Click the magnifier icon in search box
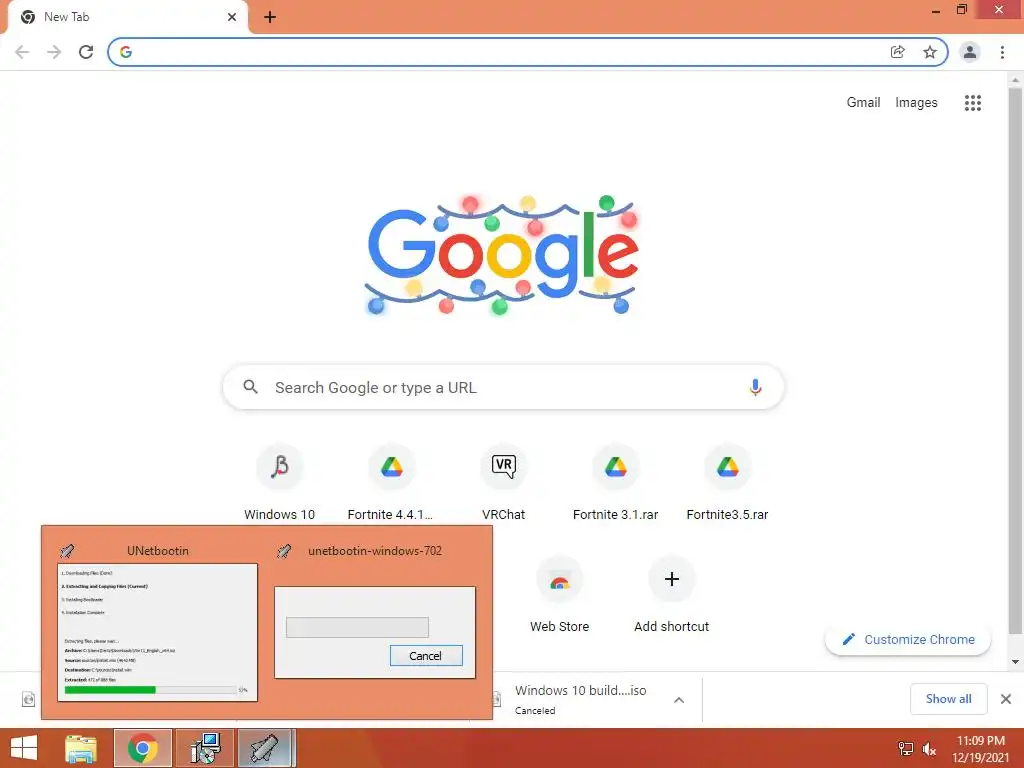 point(250,387)
